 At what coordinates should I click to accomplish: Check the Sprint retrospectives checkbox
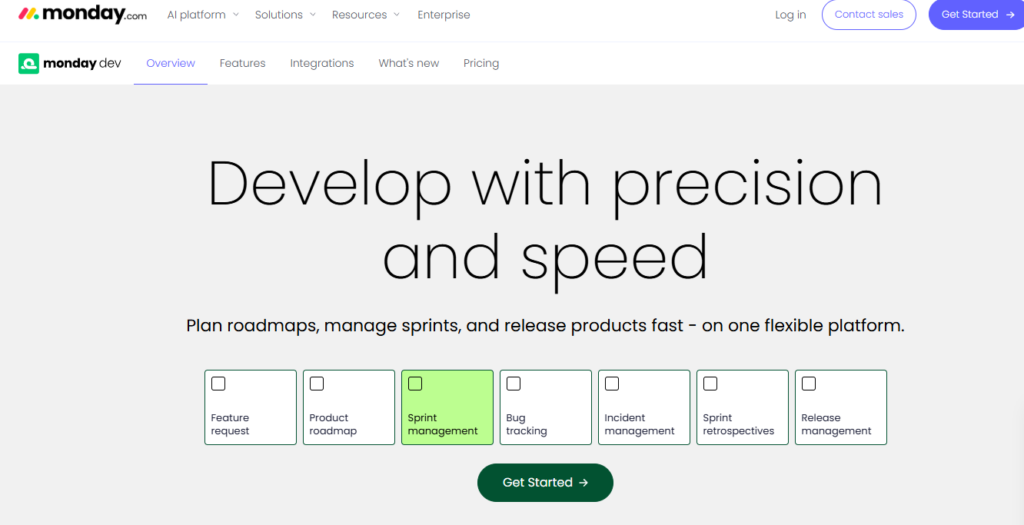click(711, 384)
